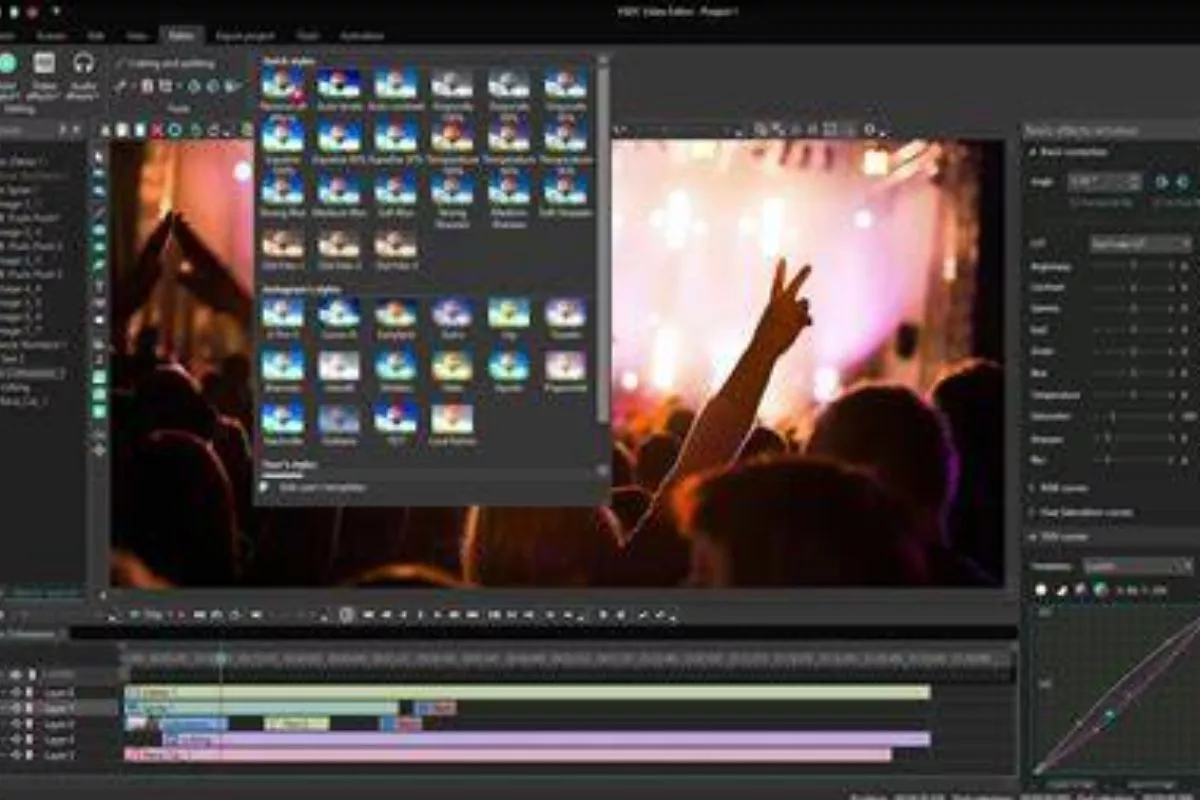Select the white circle curve channel icon
The width and height of the screenshot is (1200, 800).
[x=1041, y=589]
